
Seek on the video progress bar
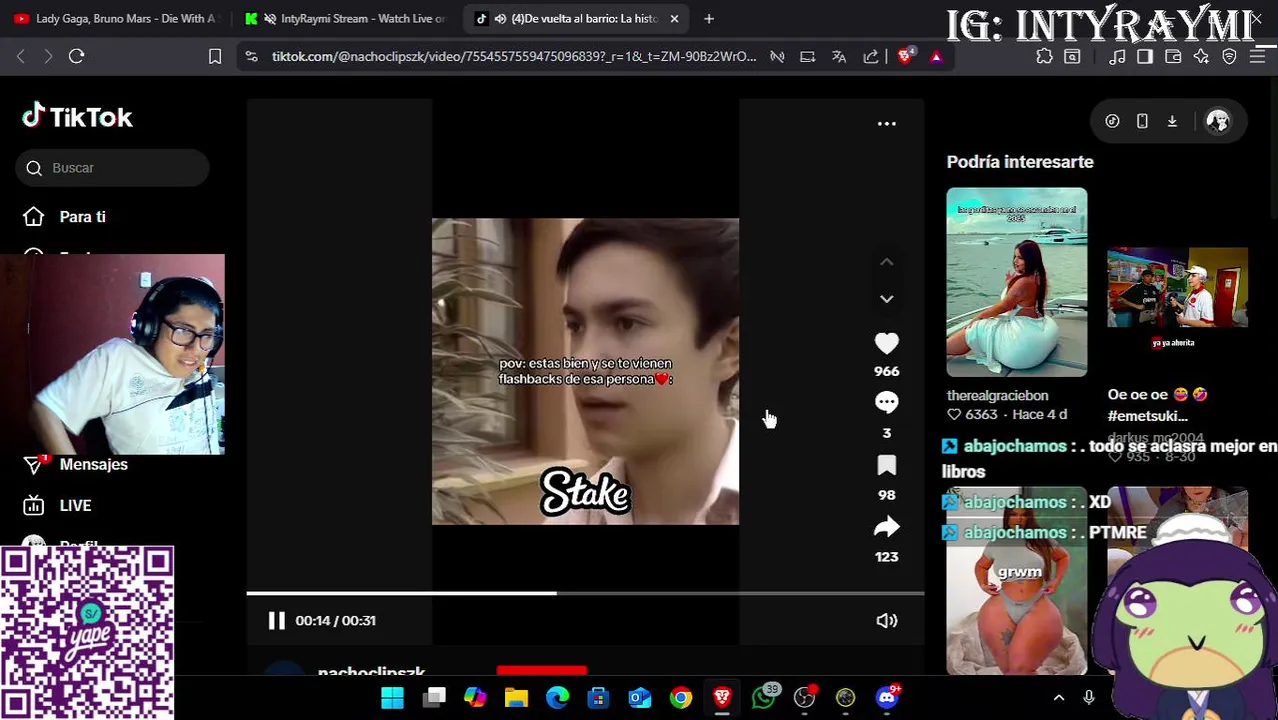585,593
